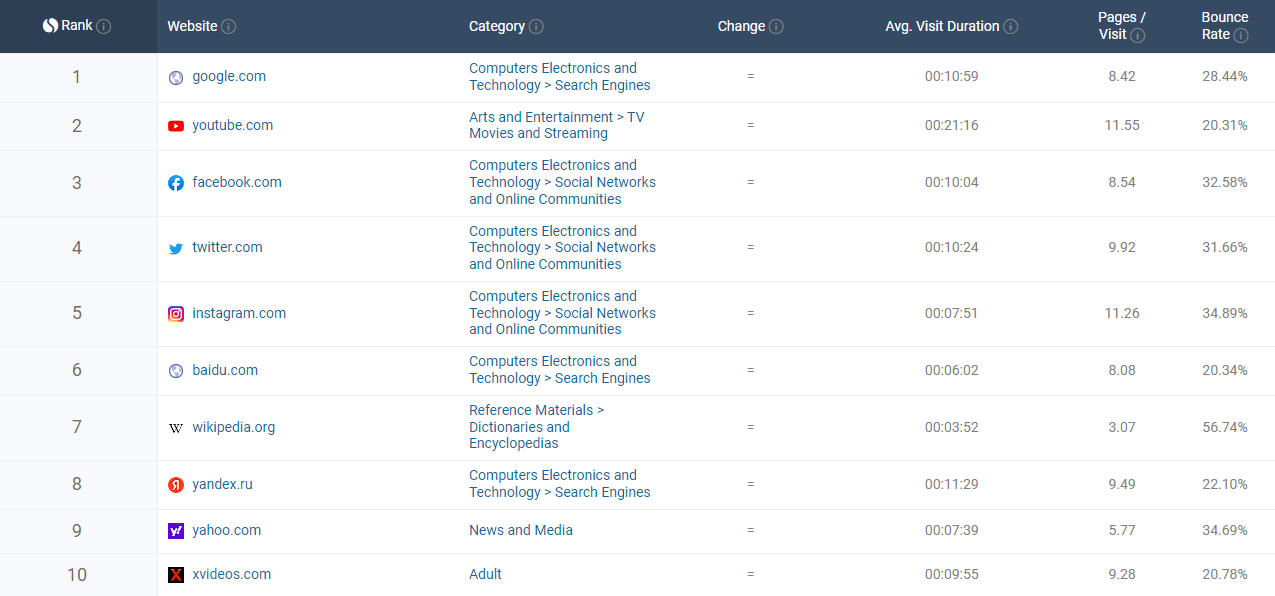
Task: Open the baidu.com website link
Action: click(x=225, y=371)
